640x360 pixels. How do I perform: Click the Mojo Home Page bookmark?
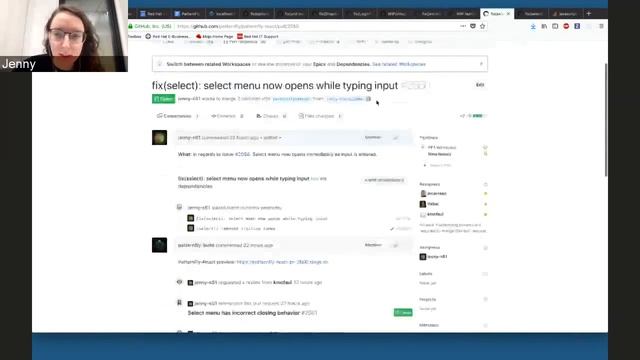click(x=215, y=36)
